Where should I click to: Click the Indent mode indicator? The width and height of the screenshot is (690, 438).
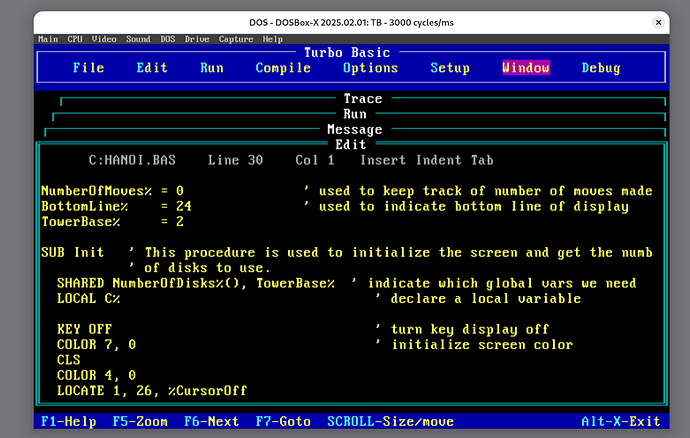pyautogui.click(x=438, y=160)
